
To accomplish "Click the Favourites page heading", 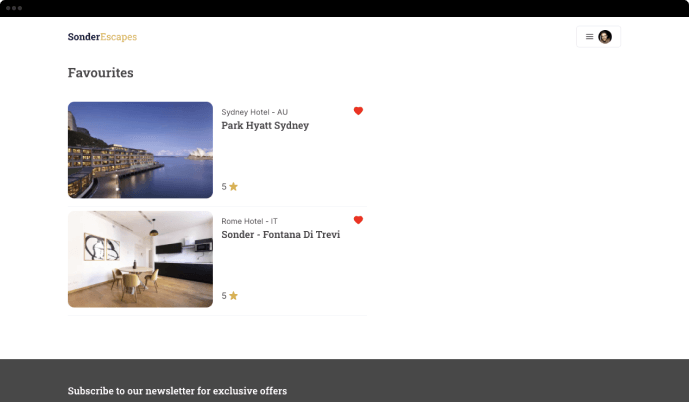I will coord(101,72).
